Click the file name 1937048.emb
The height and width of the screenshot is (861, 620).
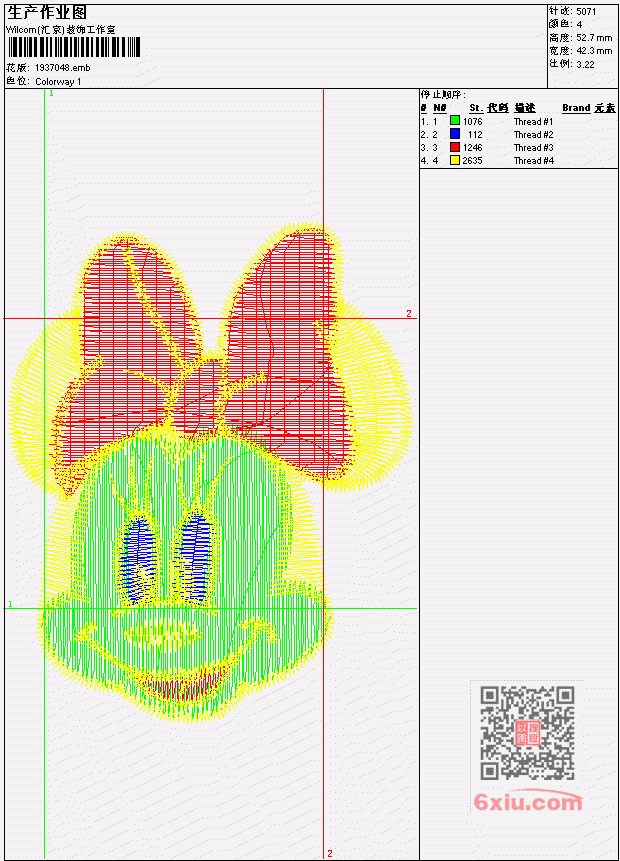63,68
